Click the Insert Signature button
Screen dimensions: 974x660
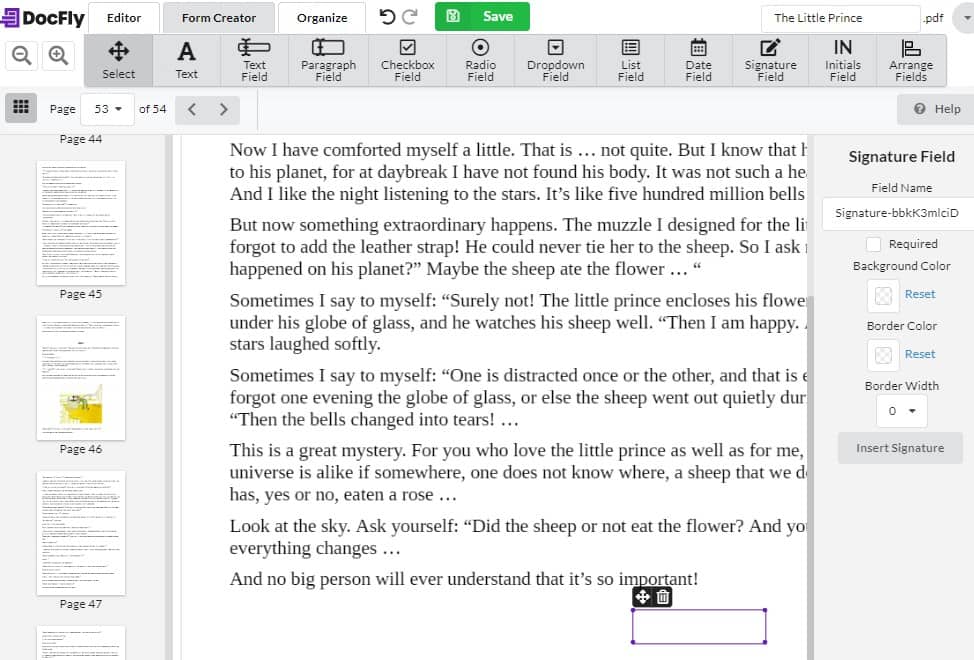pyautogui.click(x=899, y=448)
